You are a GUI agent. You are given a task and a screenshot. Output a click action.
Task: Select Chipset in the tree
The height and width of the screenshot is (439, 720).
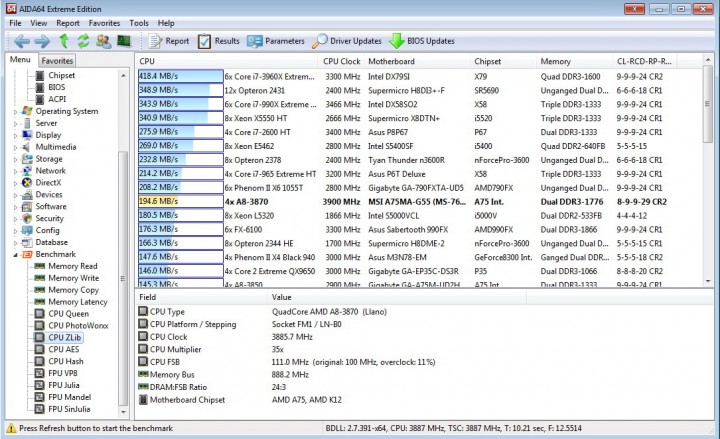[62, 75]
